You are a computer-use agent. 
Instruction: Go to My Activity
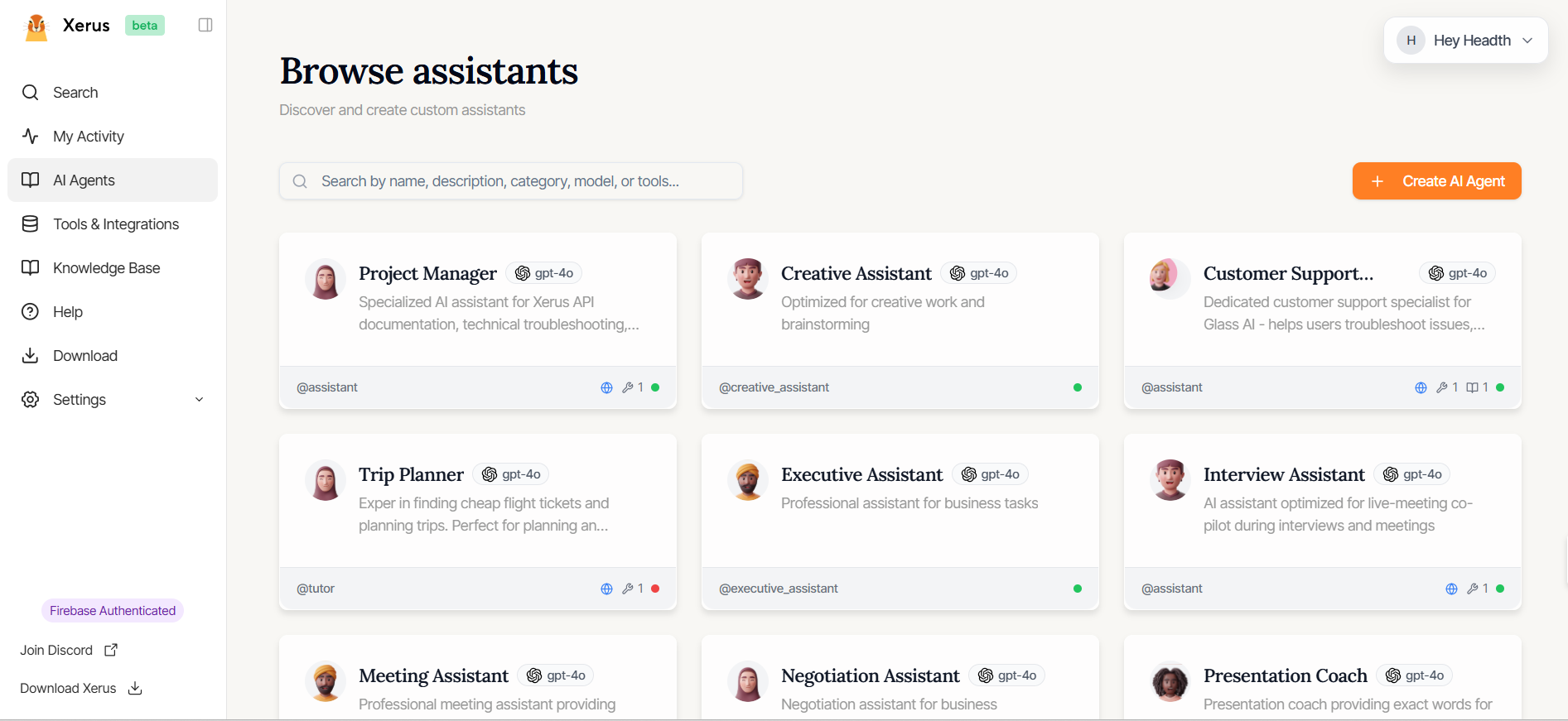[x=113, y=137]
